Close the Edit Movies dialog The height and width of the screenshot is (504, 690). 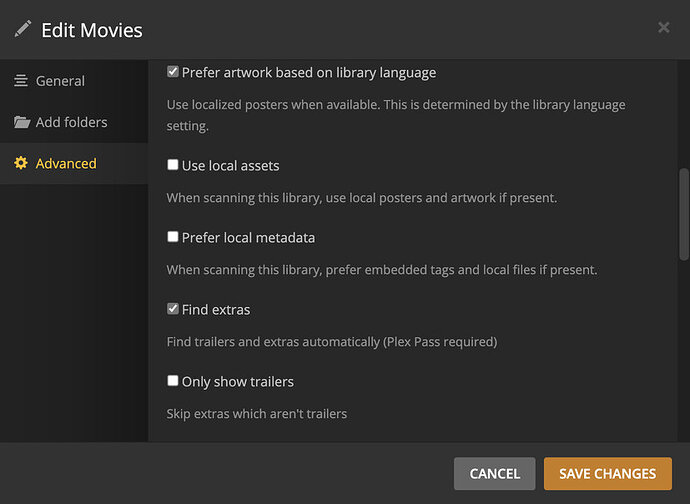664,28
